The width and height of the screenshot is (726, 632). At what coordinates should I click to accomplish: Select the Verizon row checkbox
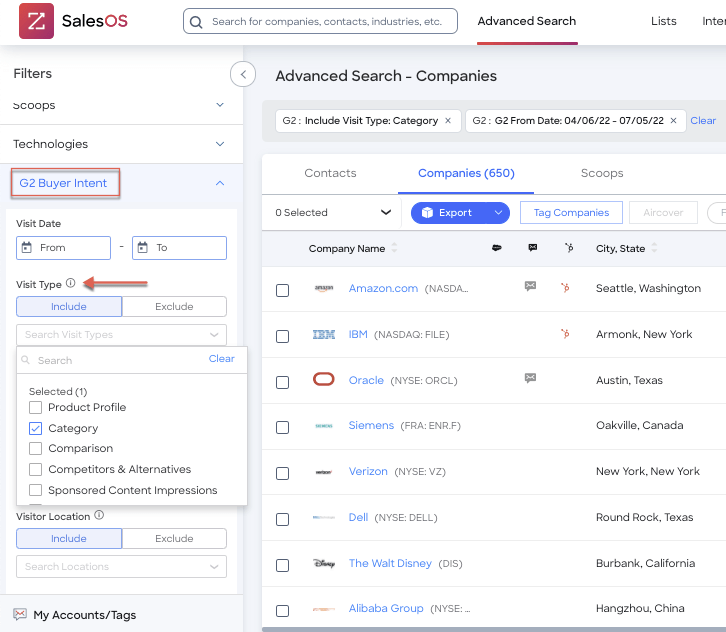tap(282, 474)
